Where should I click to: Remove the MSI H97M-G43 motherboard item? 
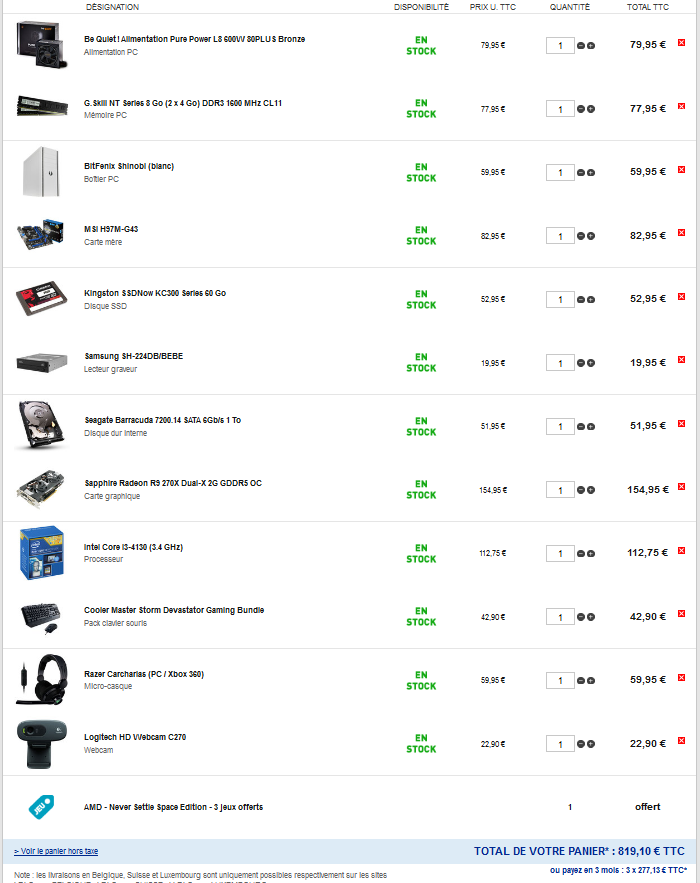[x=681, y=233]
